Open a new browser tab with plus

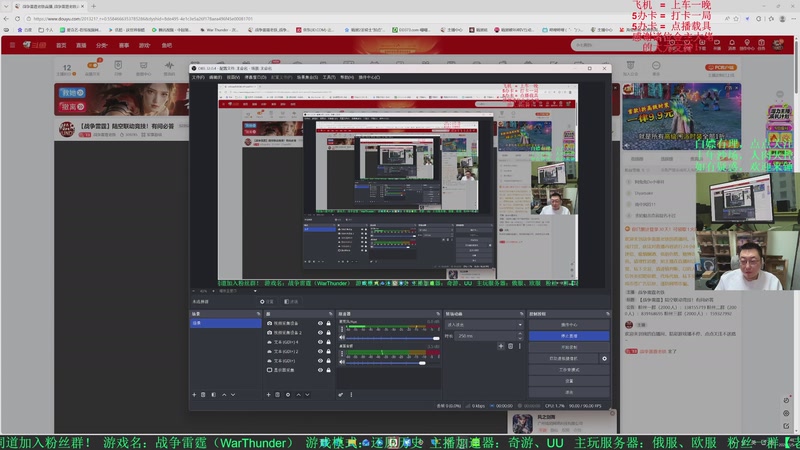pyautogui.click(x=93, y=6)
